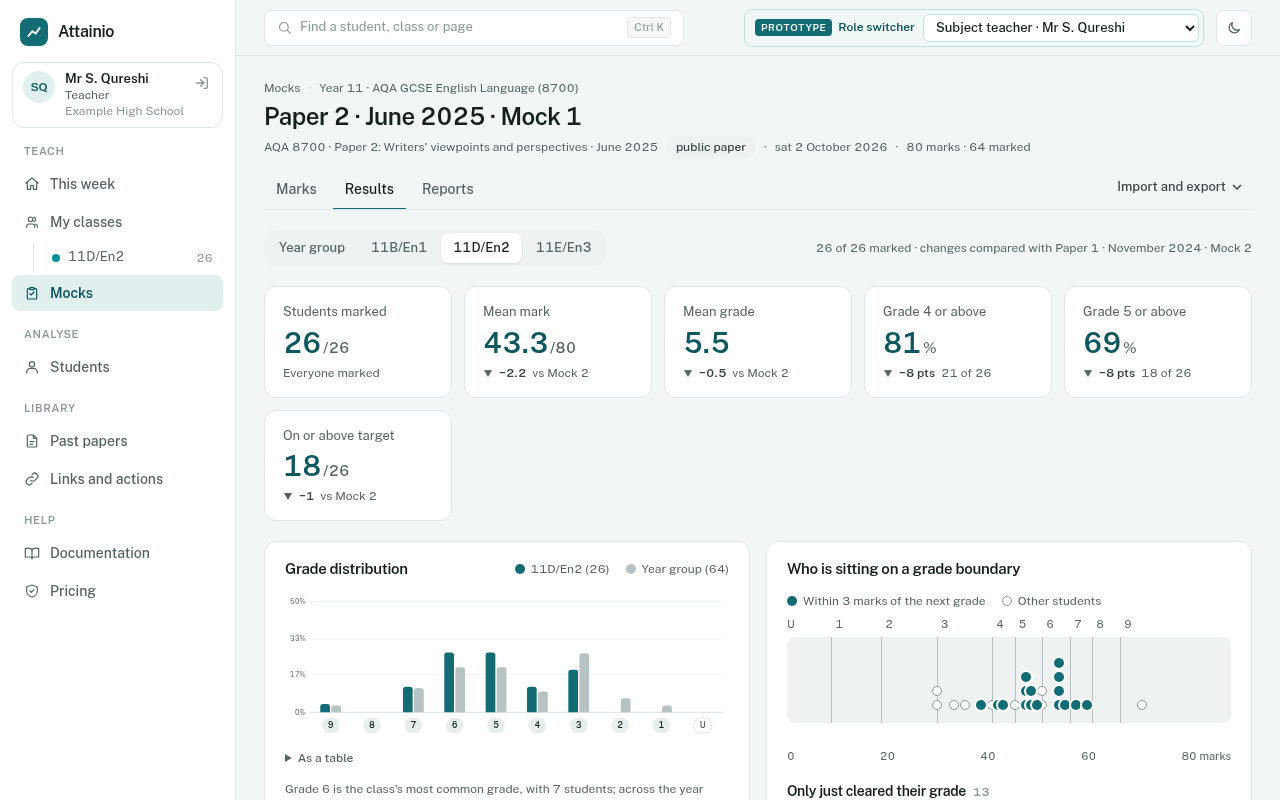
Task: Click the On or above target 18 value
Action: 302,466
